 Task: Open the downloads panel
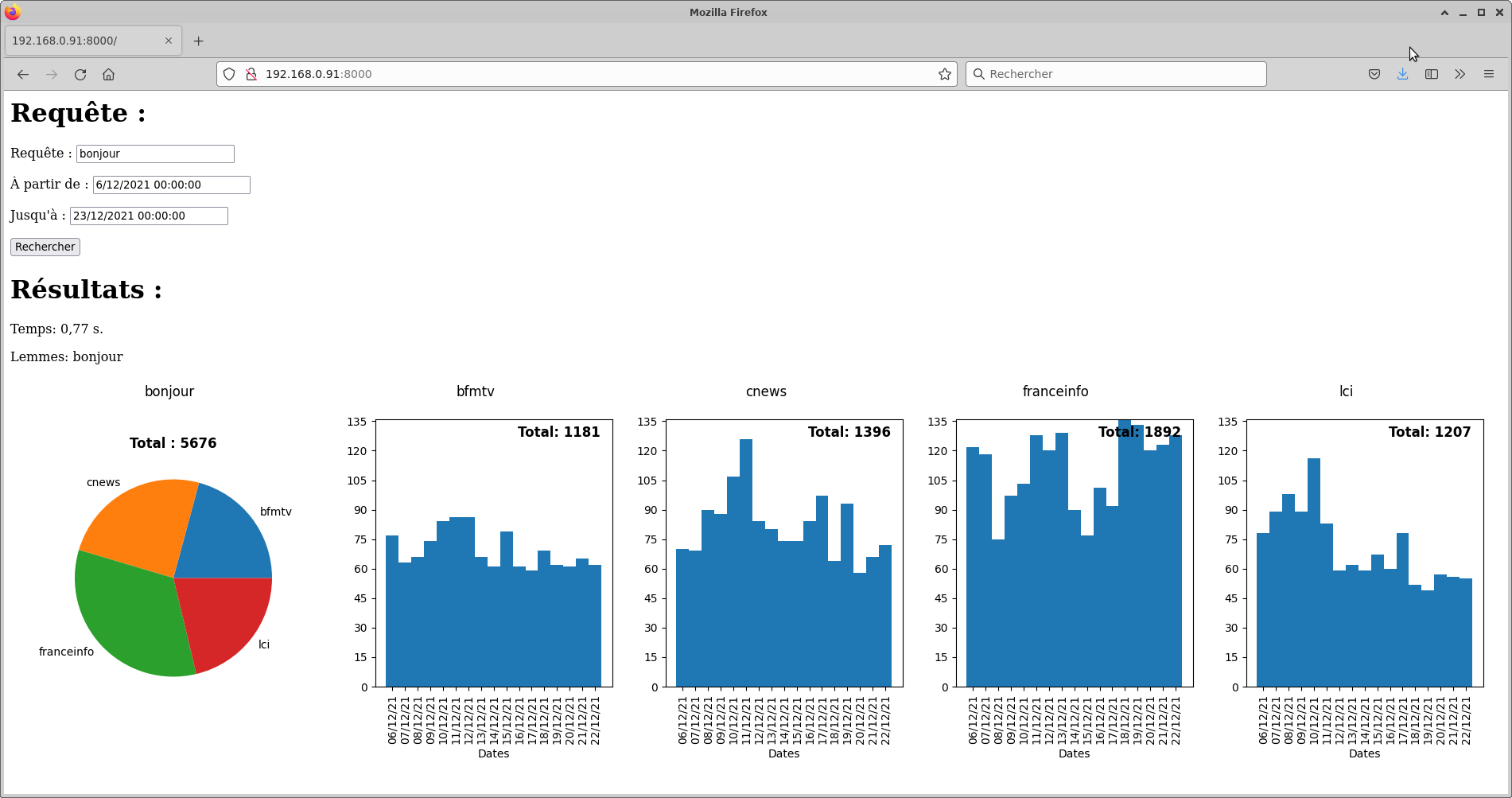pyautogui.click(x=1403, y=74)
